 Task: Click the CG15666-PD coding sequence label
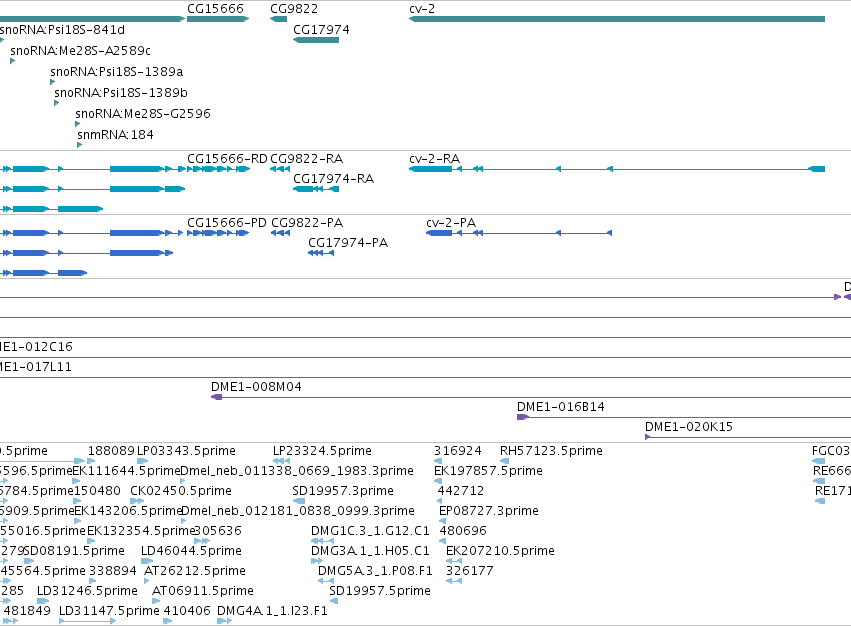pyautogui.click(x=227, y=223)
